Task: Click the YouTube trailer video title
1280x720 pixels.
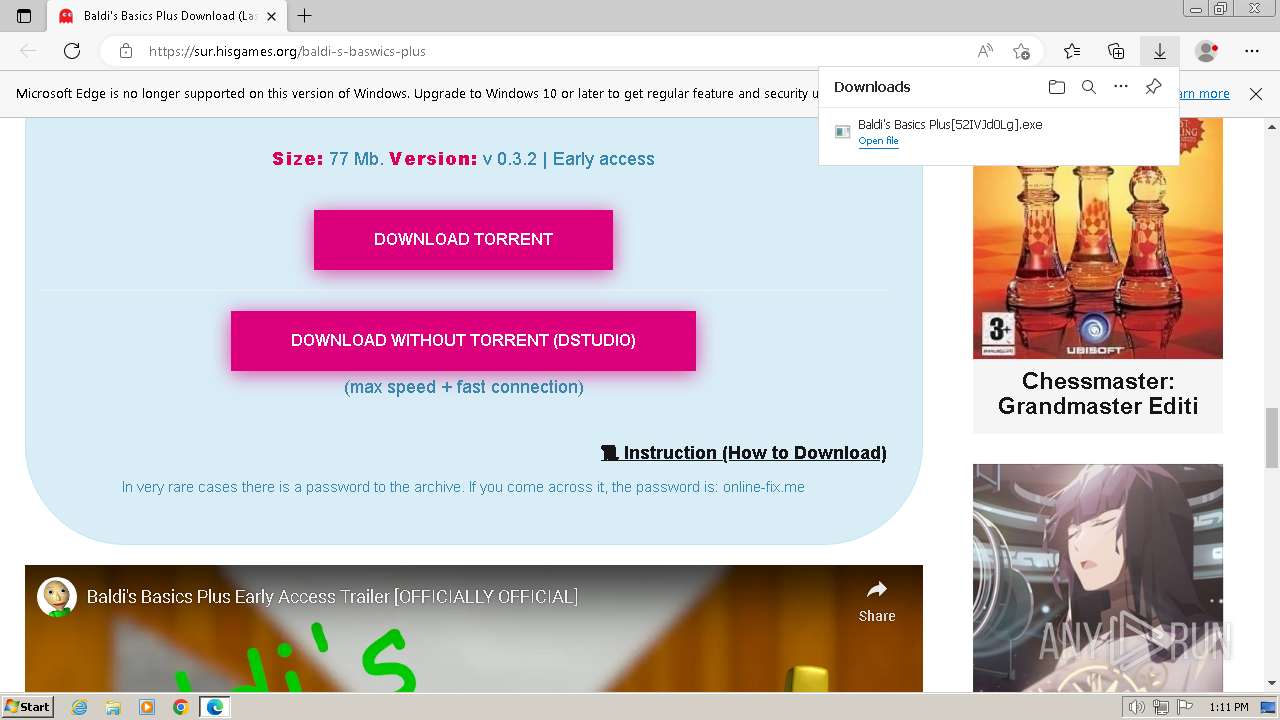Action: click(x=332, y=597)
